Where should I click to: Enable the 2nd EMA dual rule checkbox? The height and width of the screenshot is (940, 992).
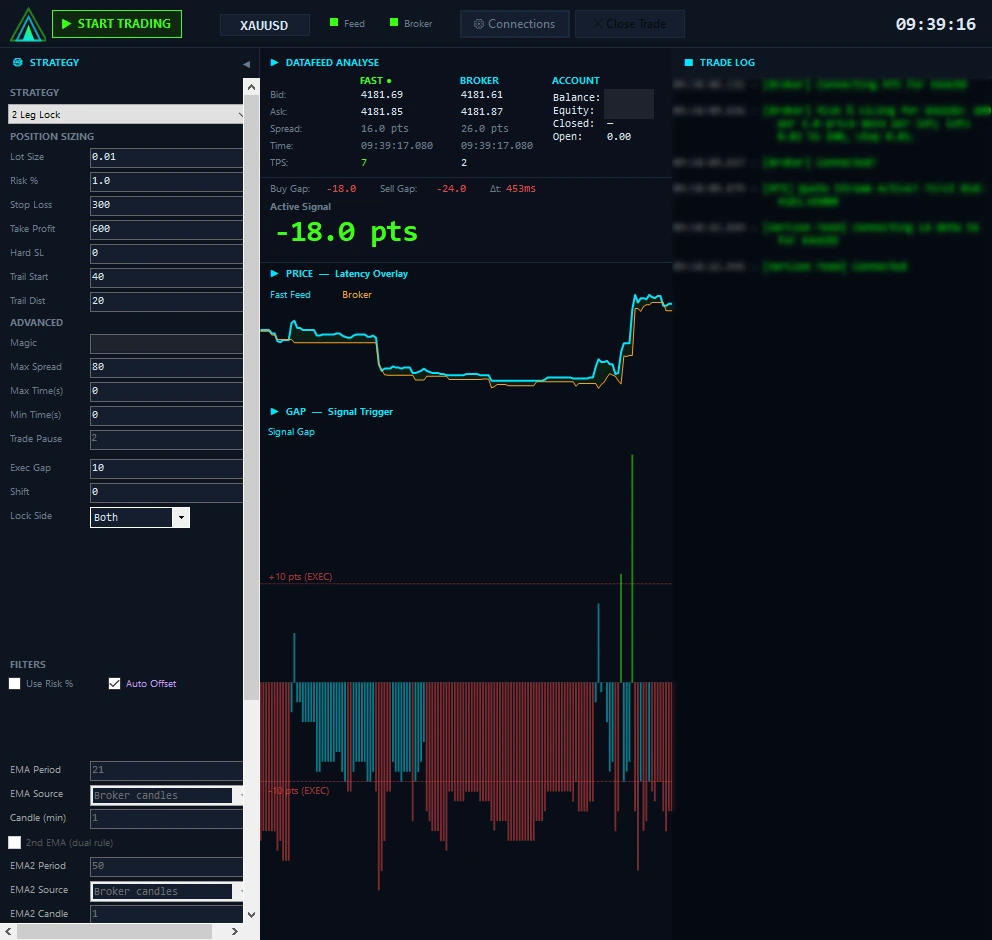(15, 843)
